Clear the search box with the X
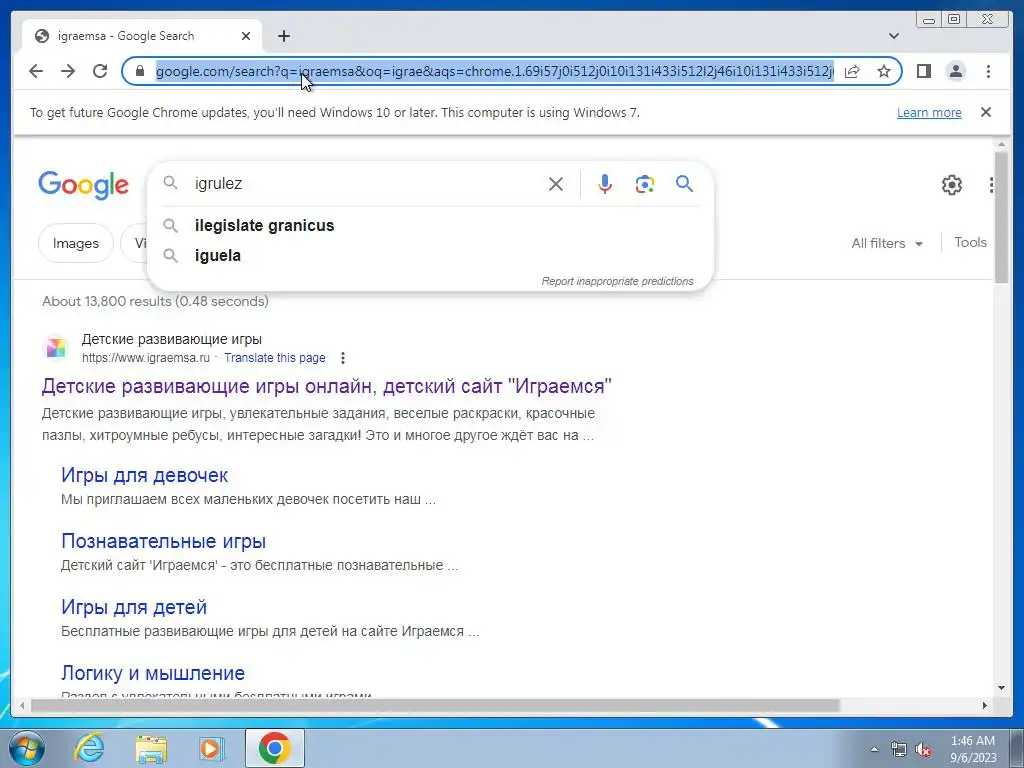Image resolution: width=1024 pixels, height=768 pixels. click(x=556, y=184)
